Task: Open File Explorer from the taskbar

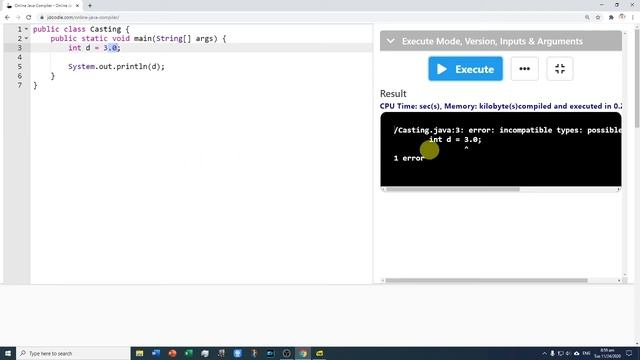Action: coord(140,353)
